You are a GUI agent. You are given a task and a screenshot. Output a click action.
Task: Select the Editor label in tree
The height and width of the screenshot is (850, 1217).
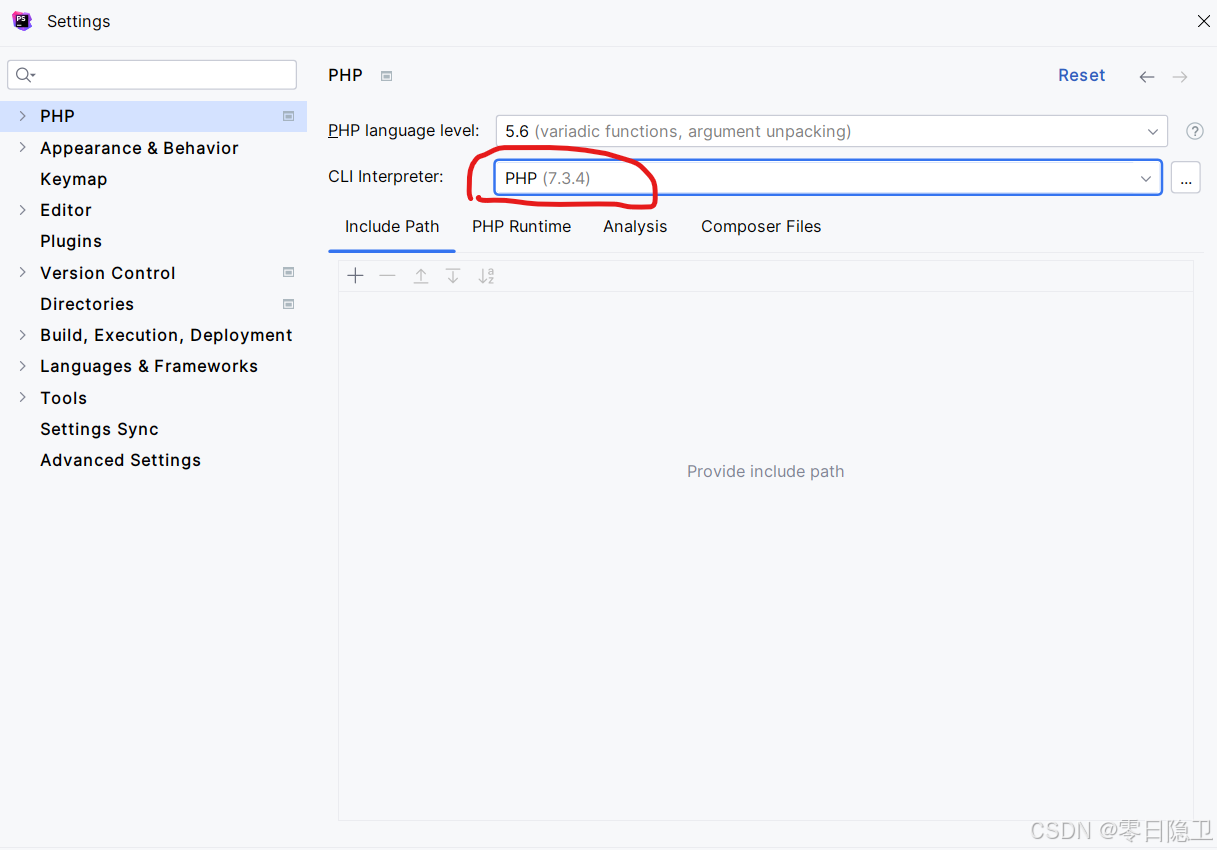tap(66, 210)
